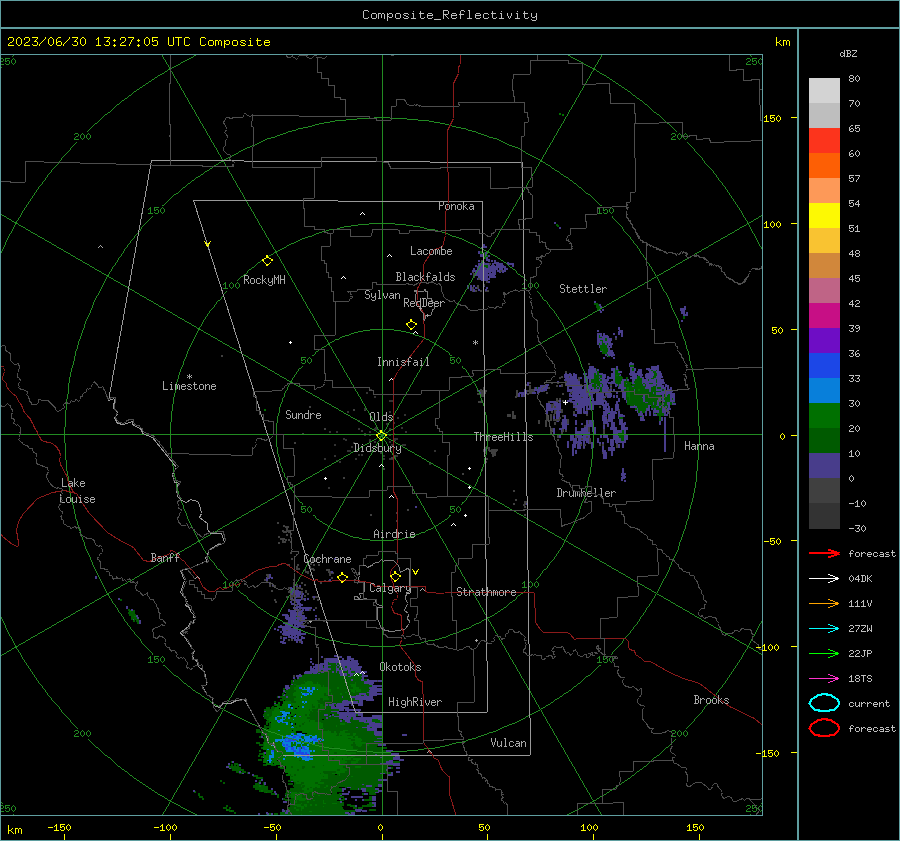The height and width of the screenshot is (841, 900).
Task: Click the Brooks town label
Action: (x=711, y=700)
